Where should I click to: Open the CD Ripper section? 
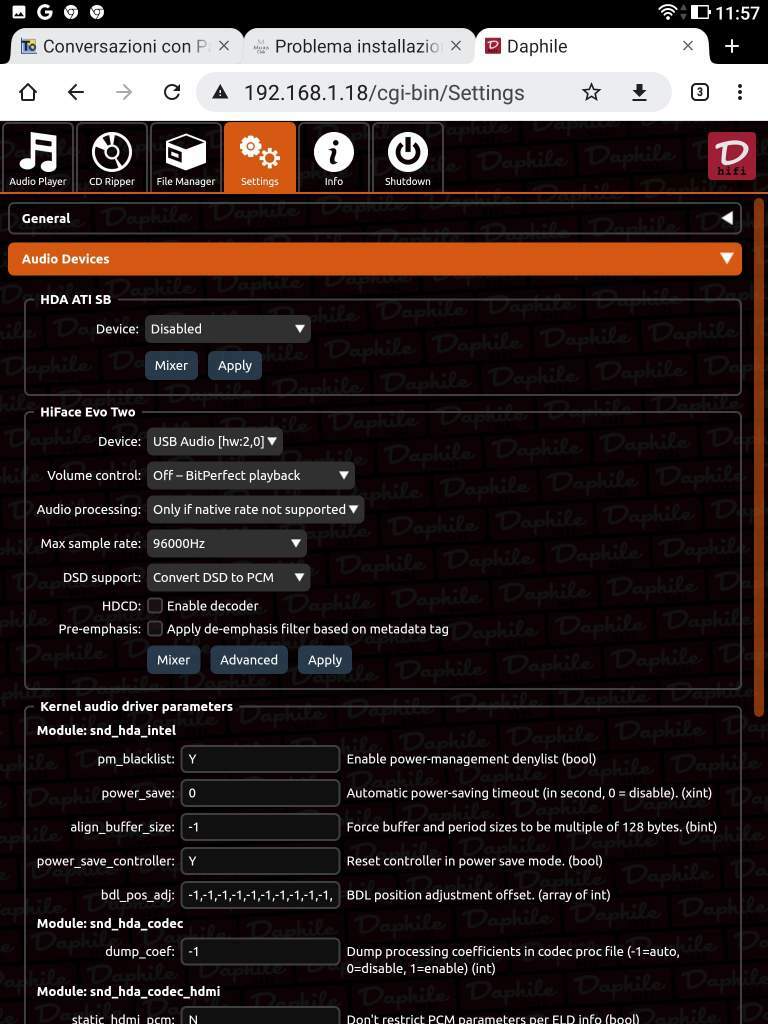click(112, 158)
